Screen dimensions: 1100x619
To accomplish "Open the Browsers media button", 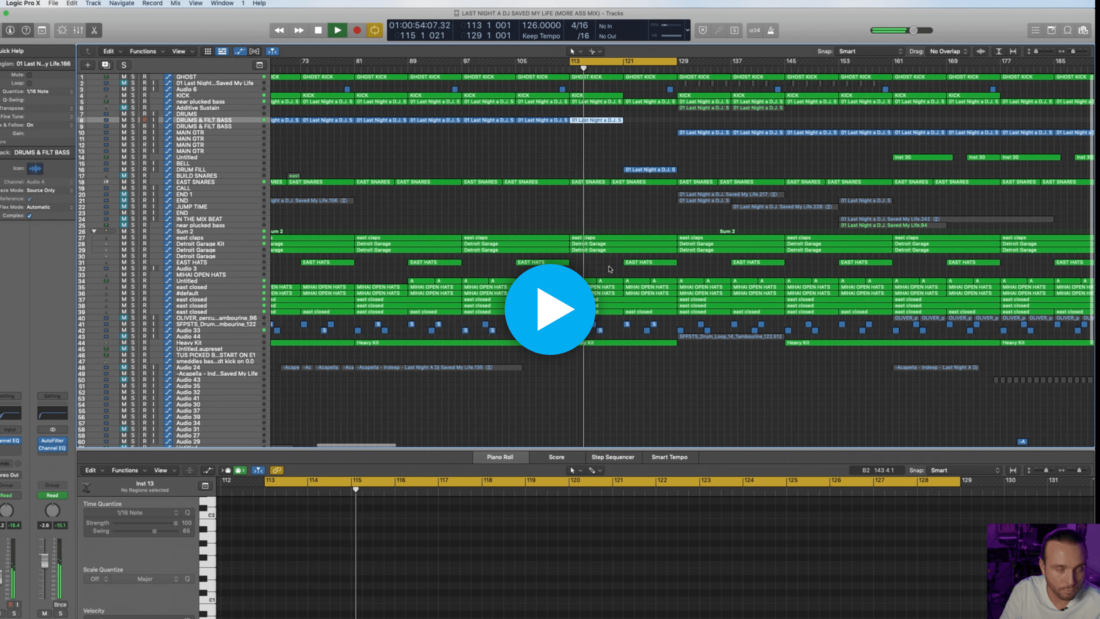I will click(1084, 30).
